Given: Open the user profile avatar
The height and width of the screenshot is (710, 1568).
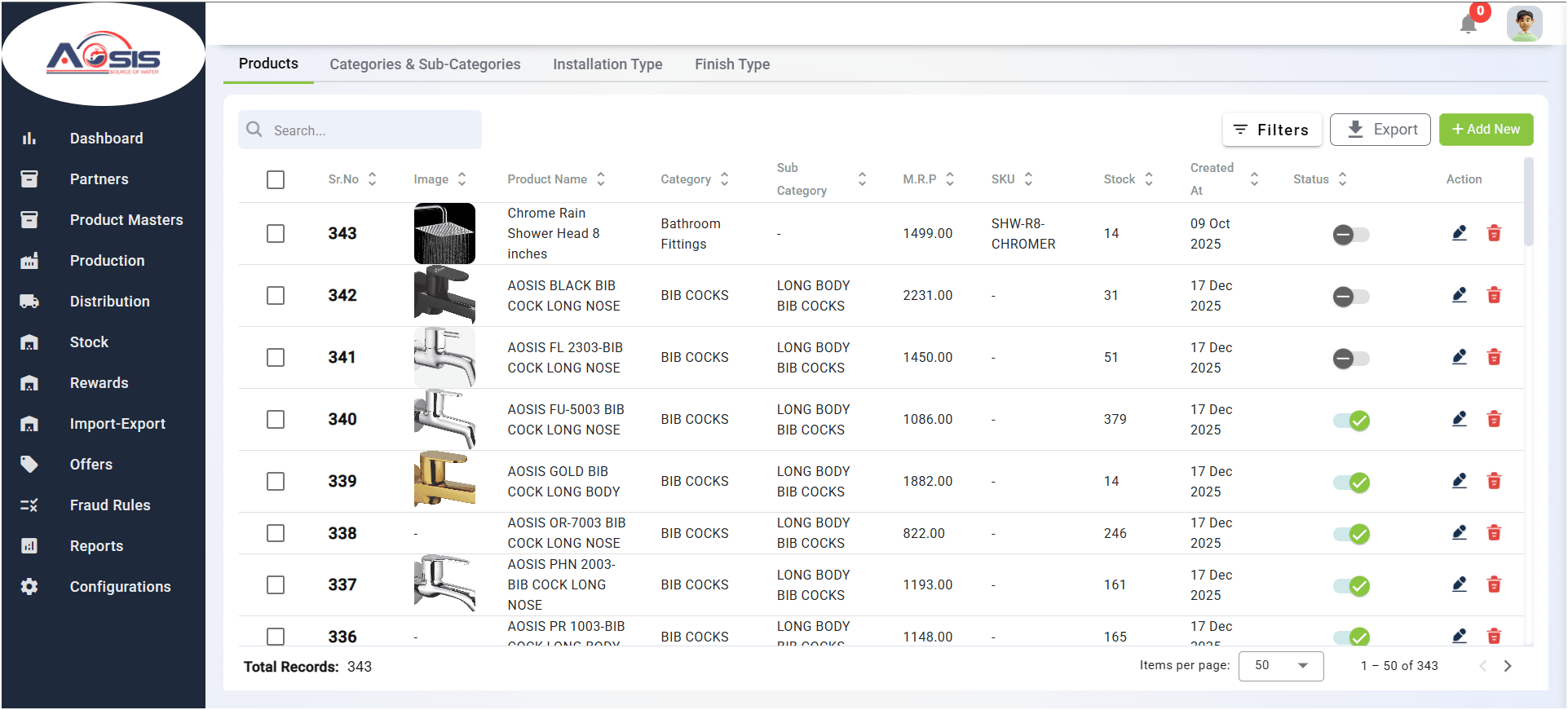Looking at the screenshot, I should click(1524, 24).
